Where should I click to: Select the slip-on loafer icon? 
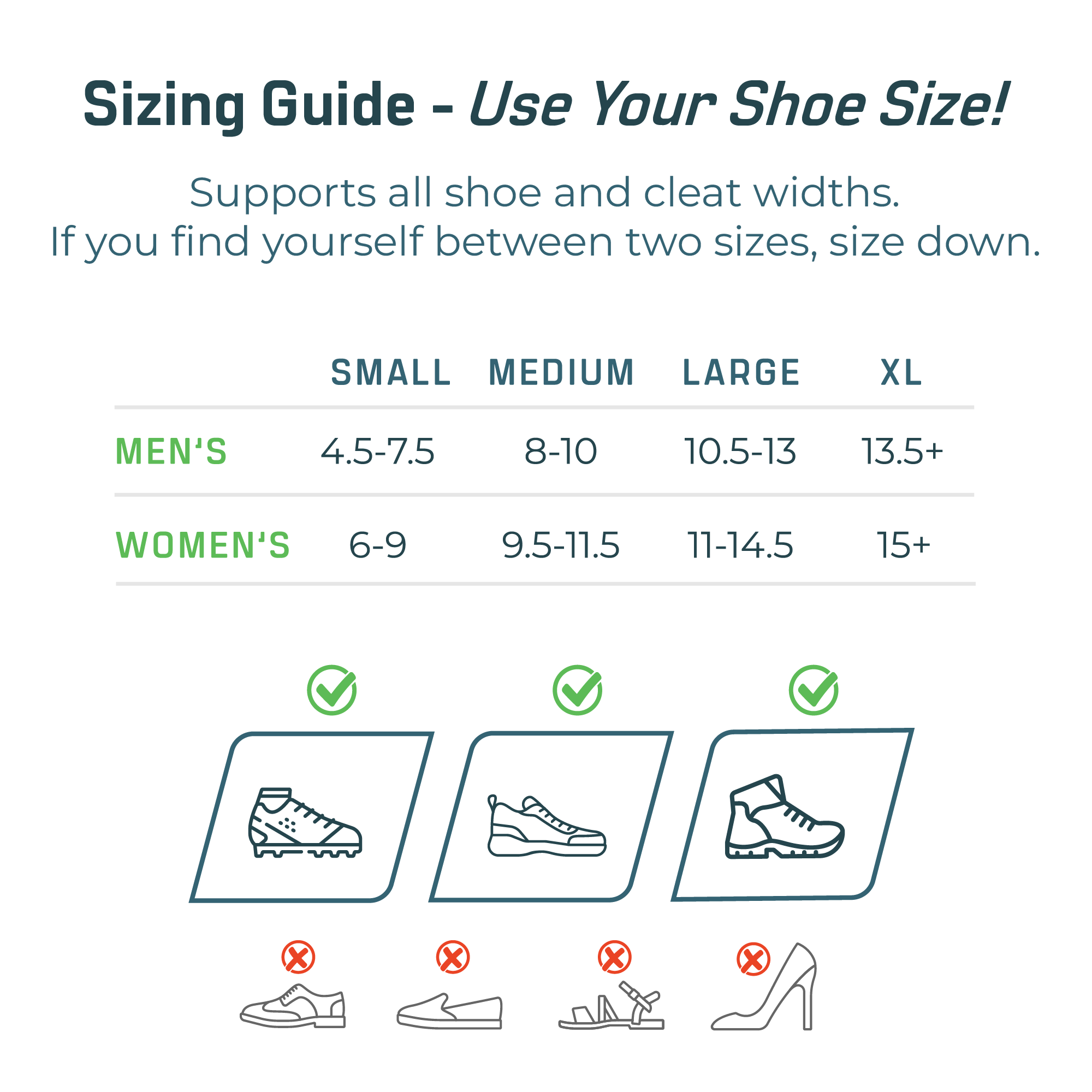[449, 1011]
